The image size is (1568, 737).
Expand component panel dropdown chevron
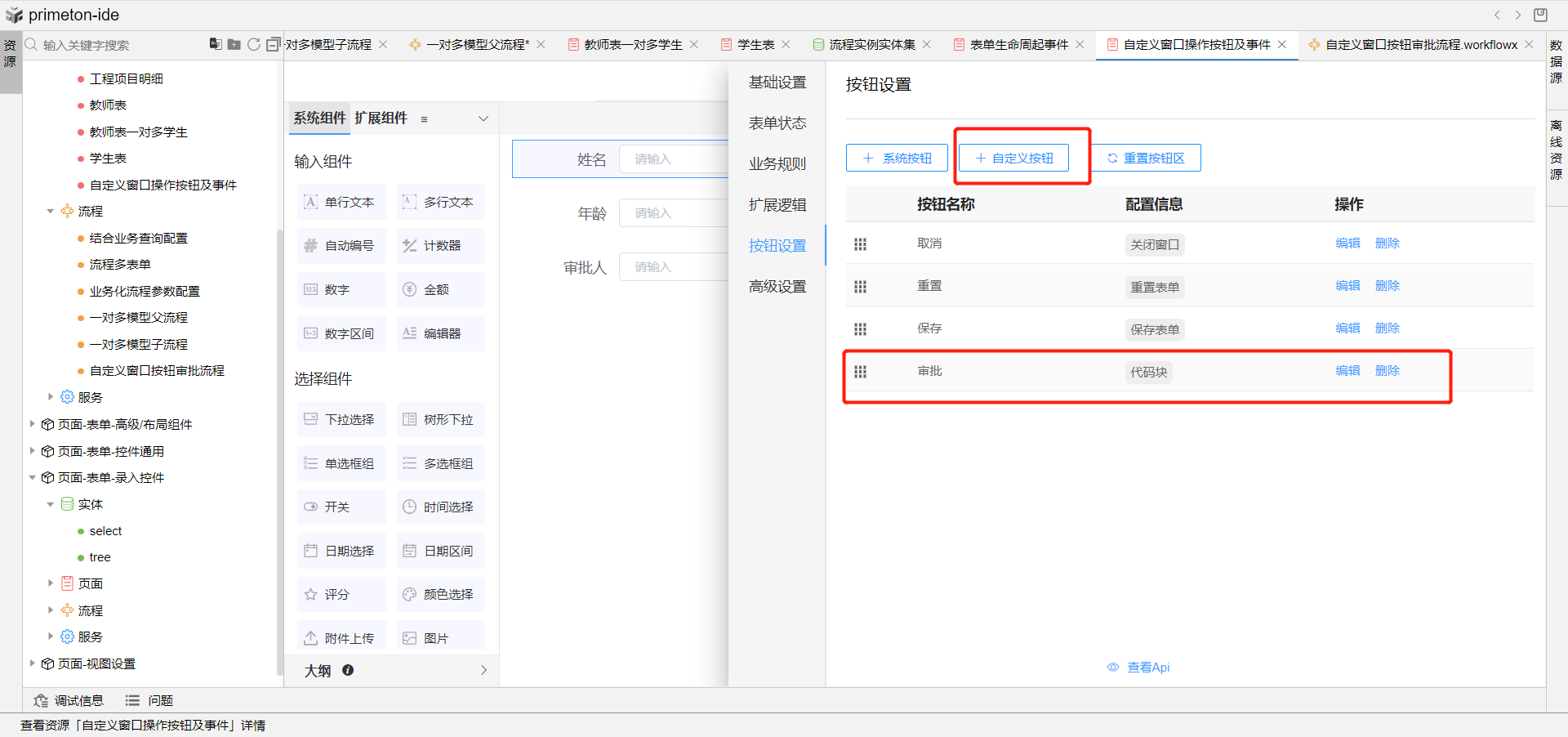[483, 118]
